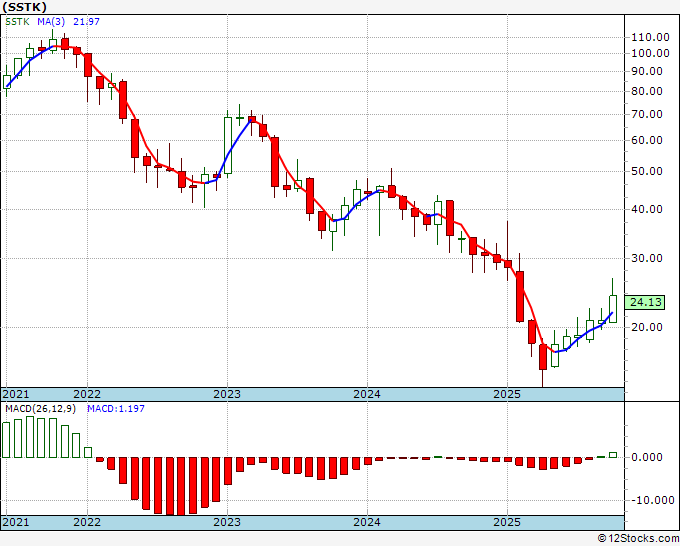The width and height of the screenshot is (680, 546).
Task: Click the MA(3) moving average label
Action: pyautogui.click(x=51, y=22)
